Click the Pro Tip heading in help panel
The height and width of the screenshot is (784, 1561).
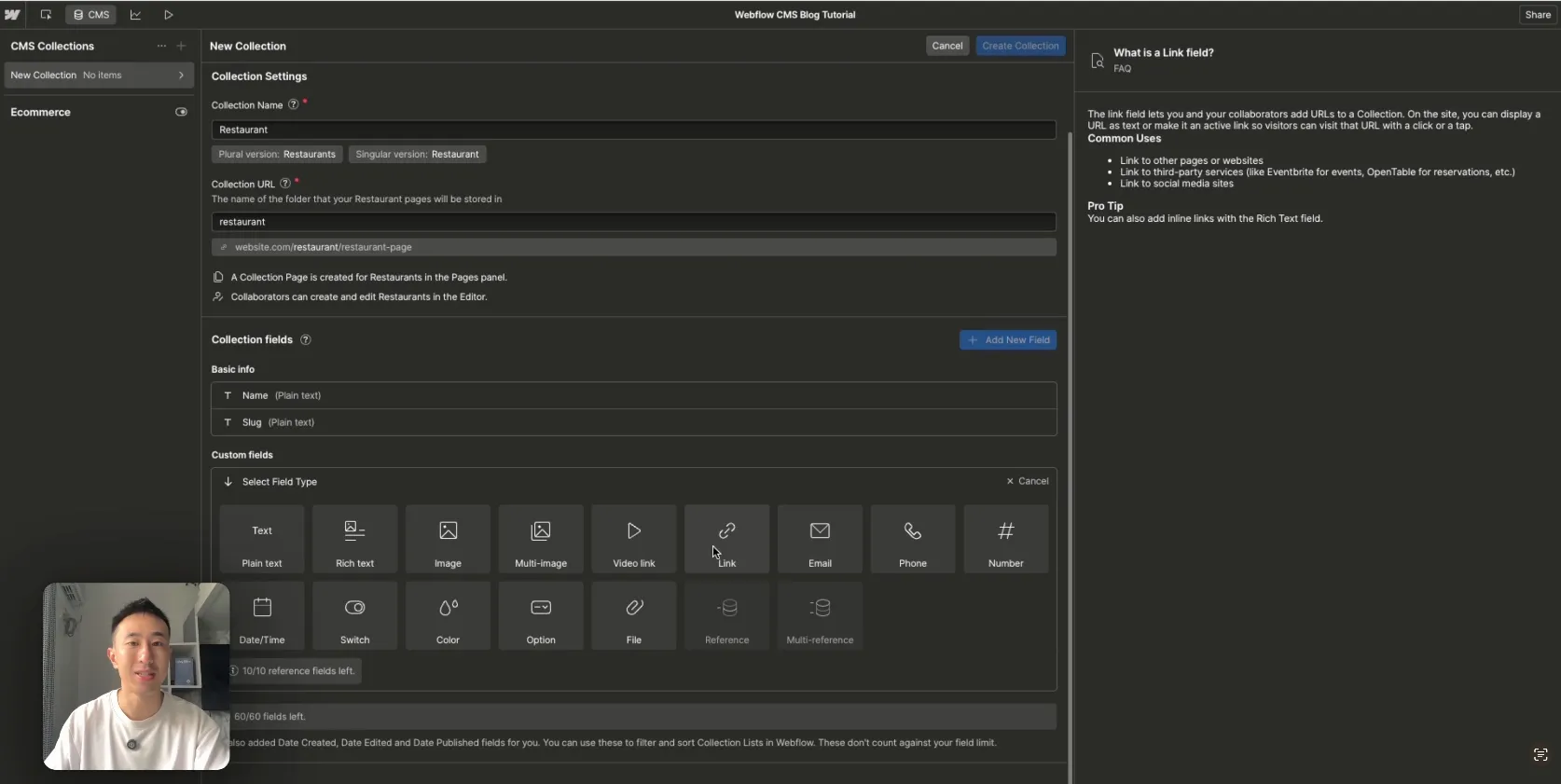click(x=1105, y=206)
